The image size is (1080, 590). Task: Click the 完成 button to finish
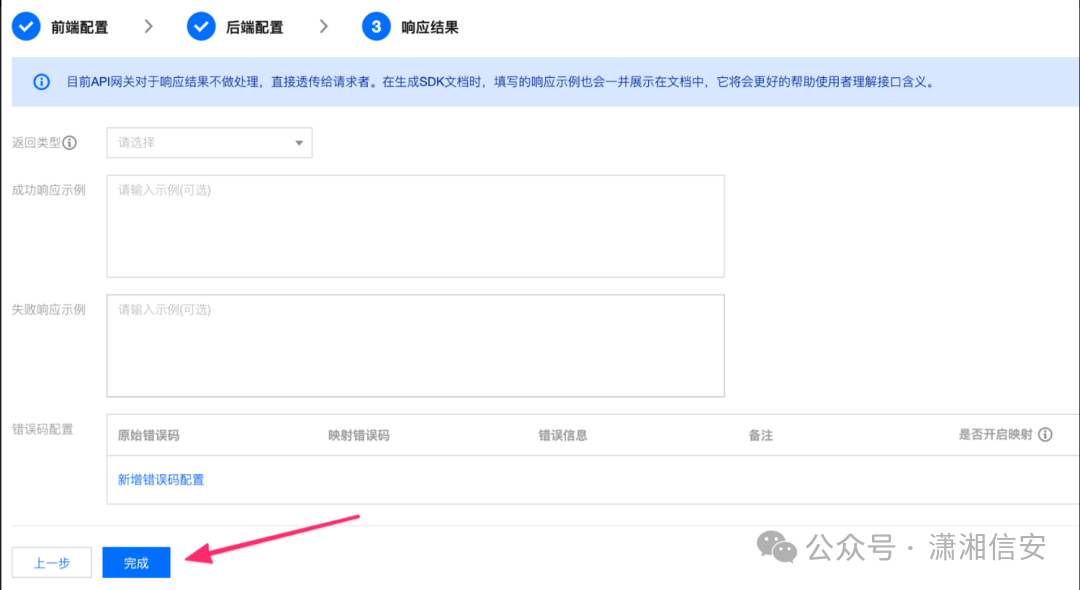(136, 562)
